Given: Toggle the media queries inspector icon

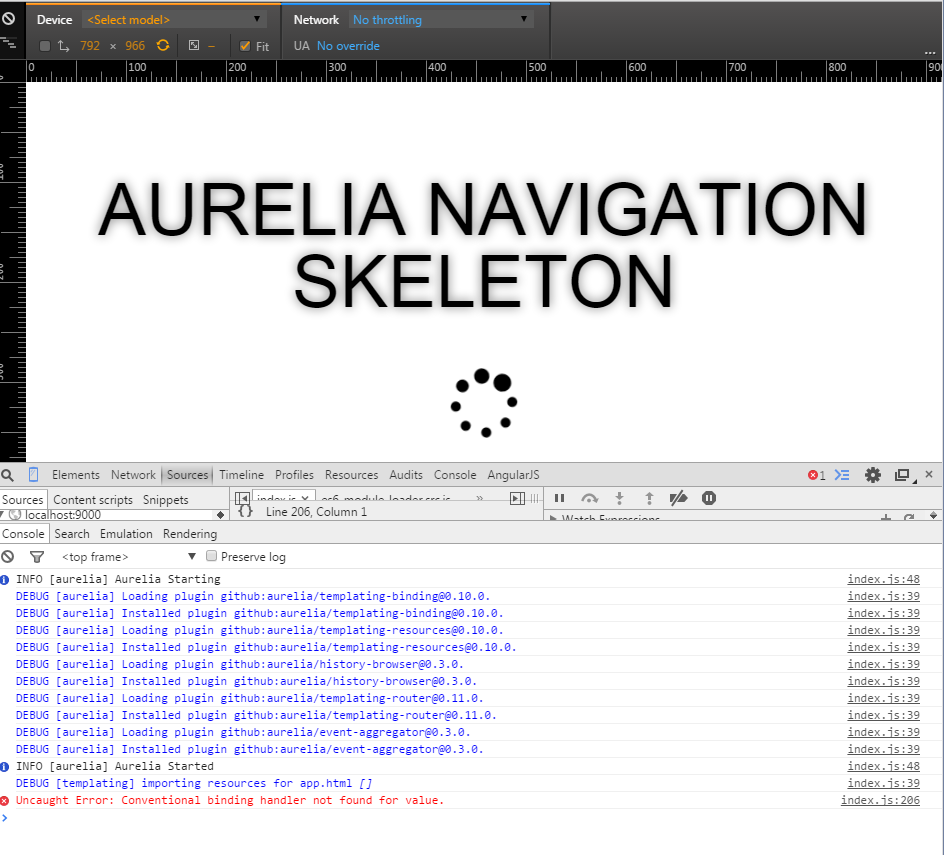Looking at the screenshot, I should (x=8, y=43).
